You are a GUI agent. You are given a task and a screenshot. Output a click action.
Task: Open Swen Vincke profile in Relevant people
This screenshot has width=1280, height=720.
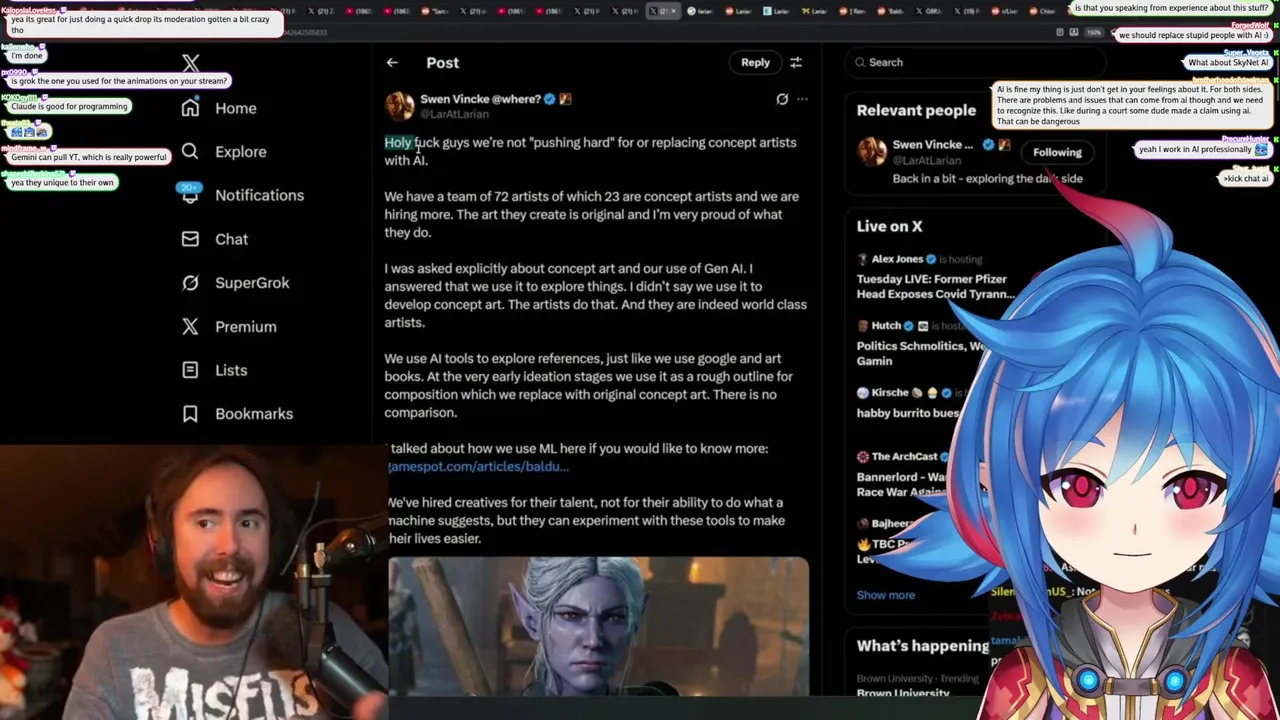(x=932, y=144)
